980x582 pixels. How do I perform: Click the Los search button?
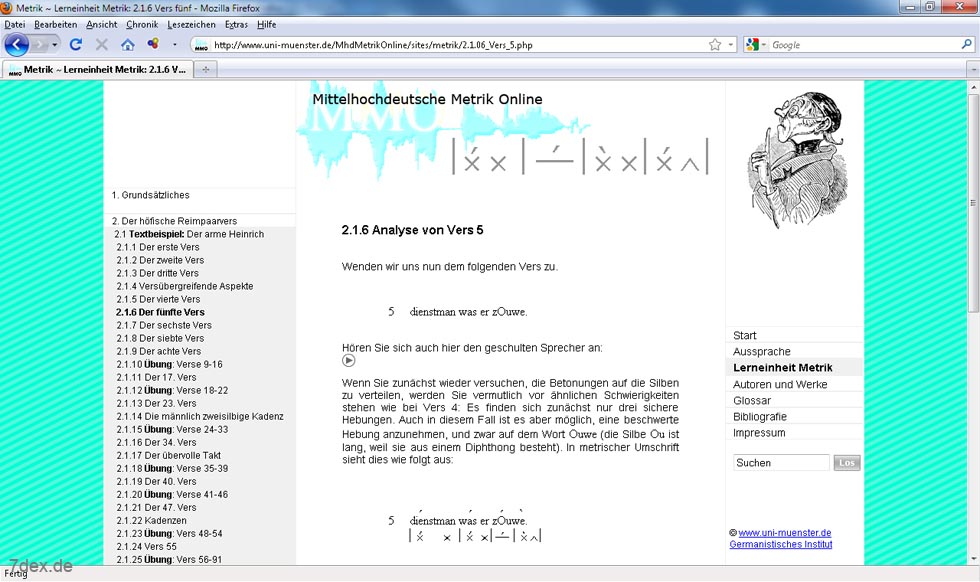pyautogui.click(x=847, y=463)
